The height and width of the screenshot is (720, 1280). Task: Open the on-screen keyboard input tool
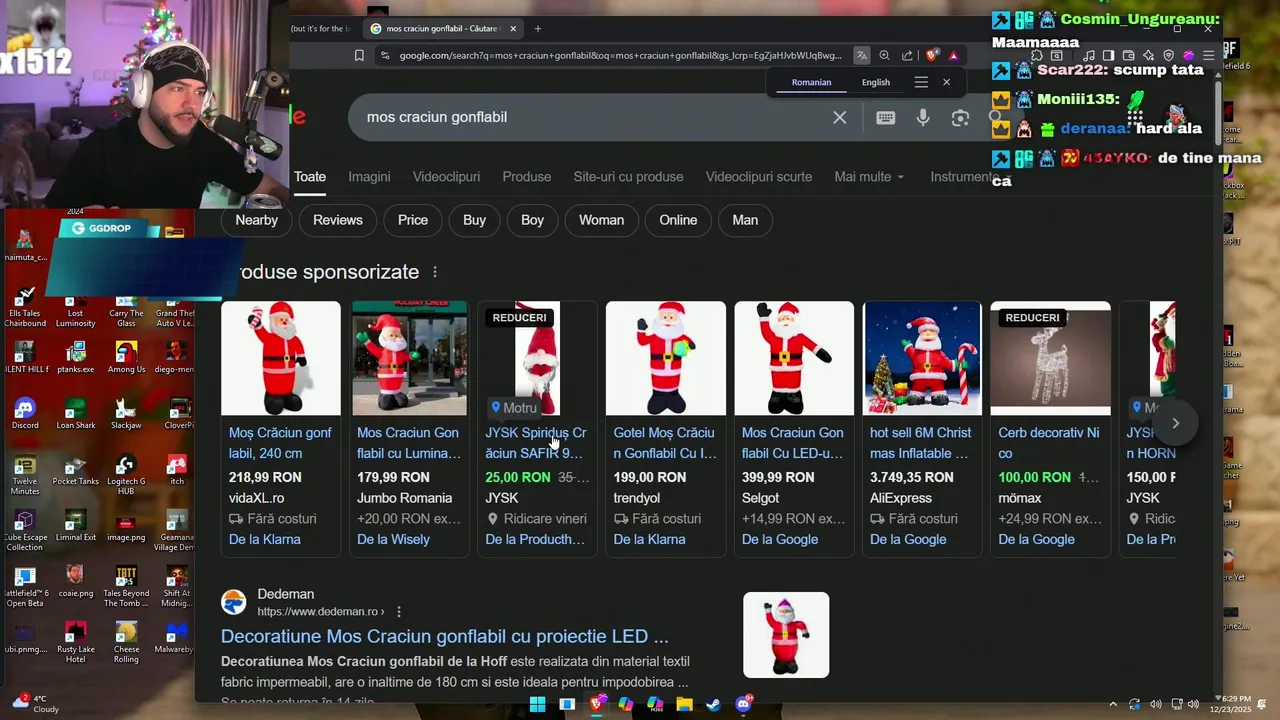coord(885,117)
